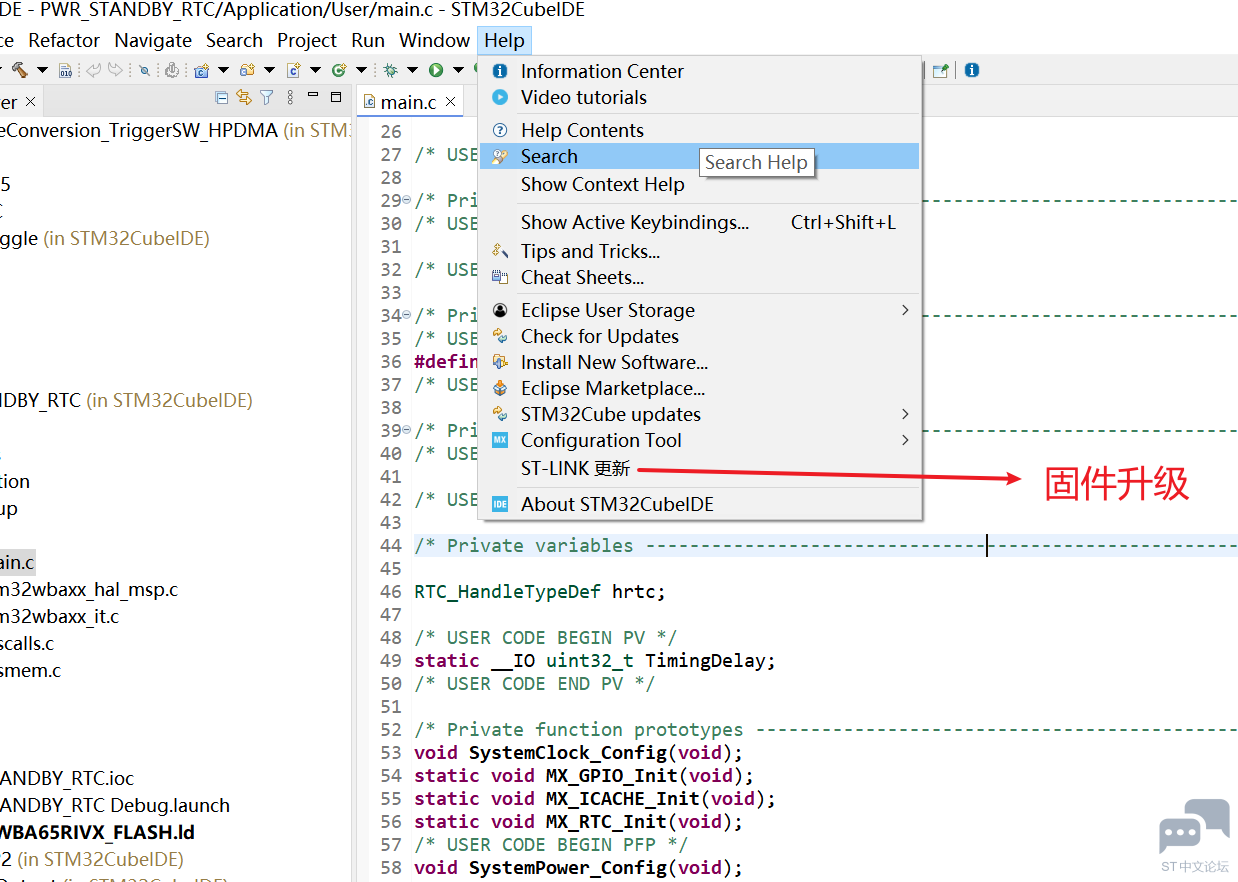The height and width of the screenshot is (882, 1238).
Task: Click the Pin Editor icon in toolbar
Action: tap(940, 70)
